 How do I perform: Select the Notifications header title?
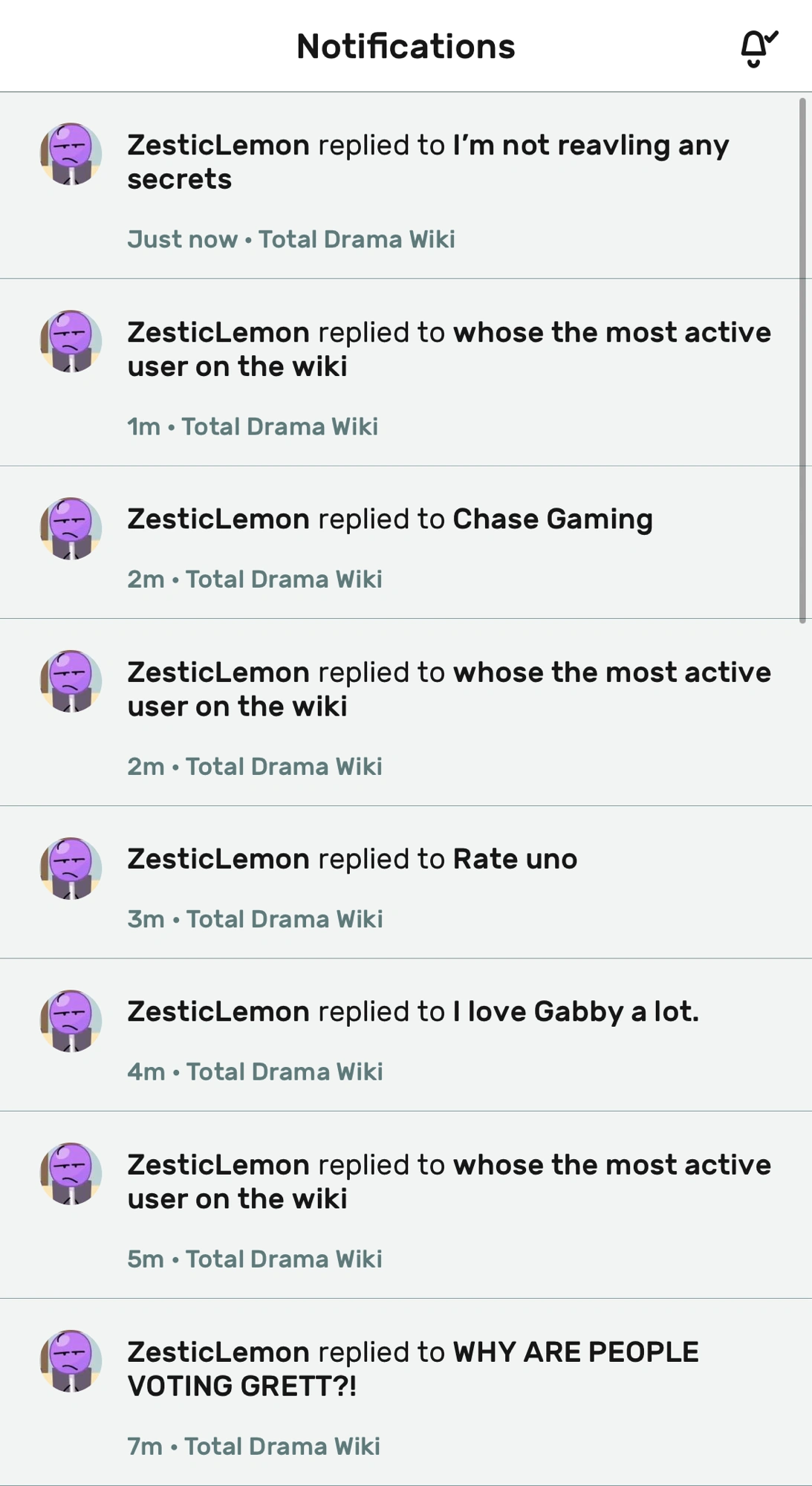[x=406, y=46]
